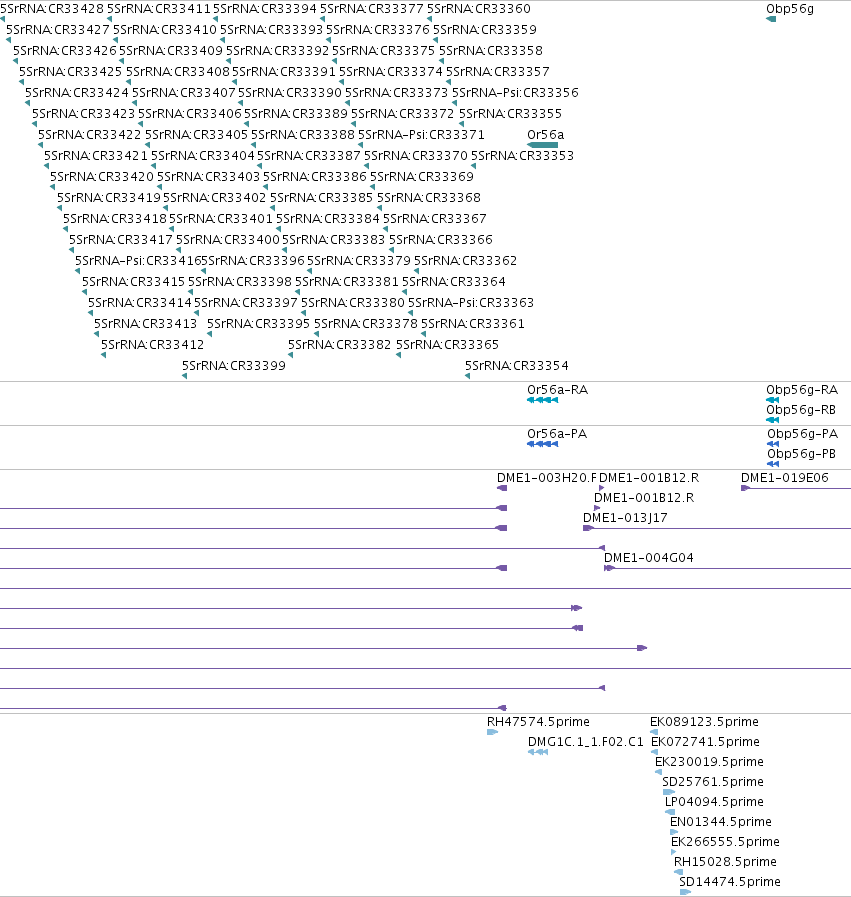The image size is (851, 897).
Task: Click the Obp56g-PB label
Action: pyautogui.click(x=801, y=454)
